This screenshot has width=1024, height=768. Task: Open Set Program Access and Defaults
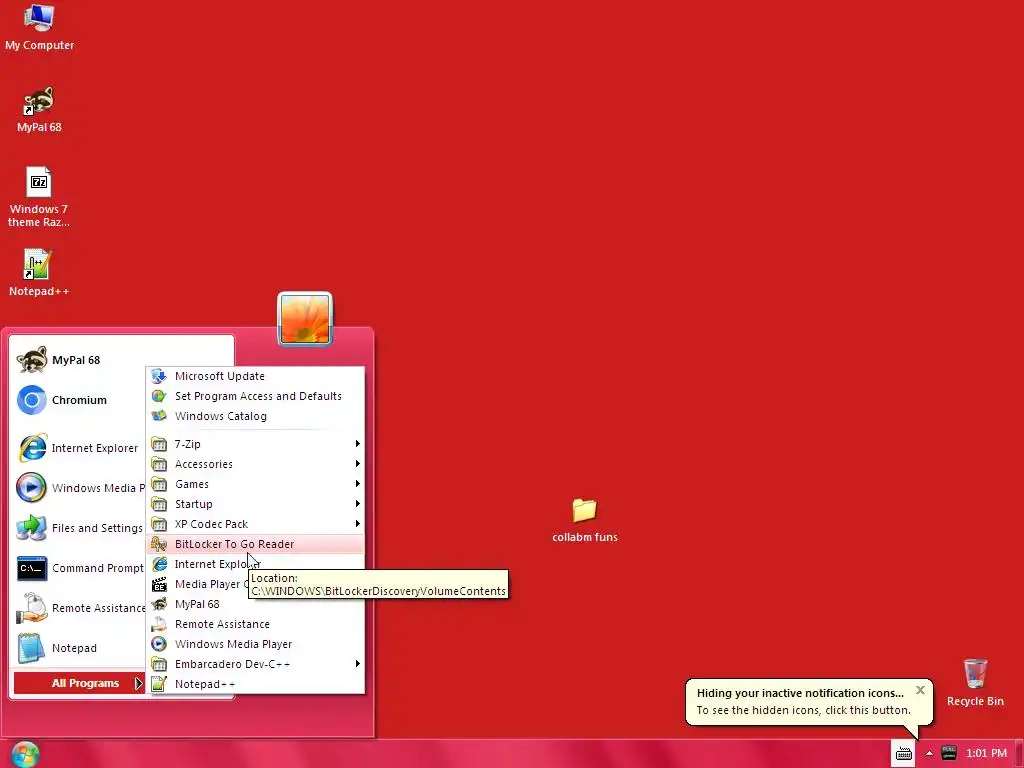click(255, 396)
